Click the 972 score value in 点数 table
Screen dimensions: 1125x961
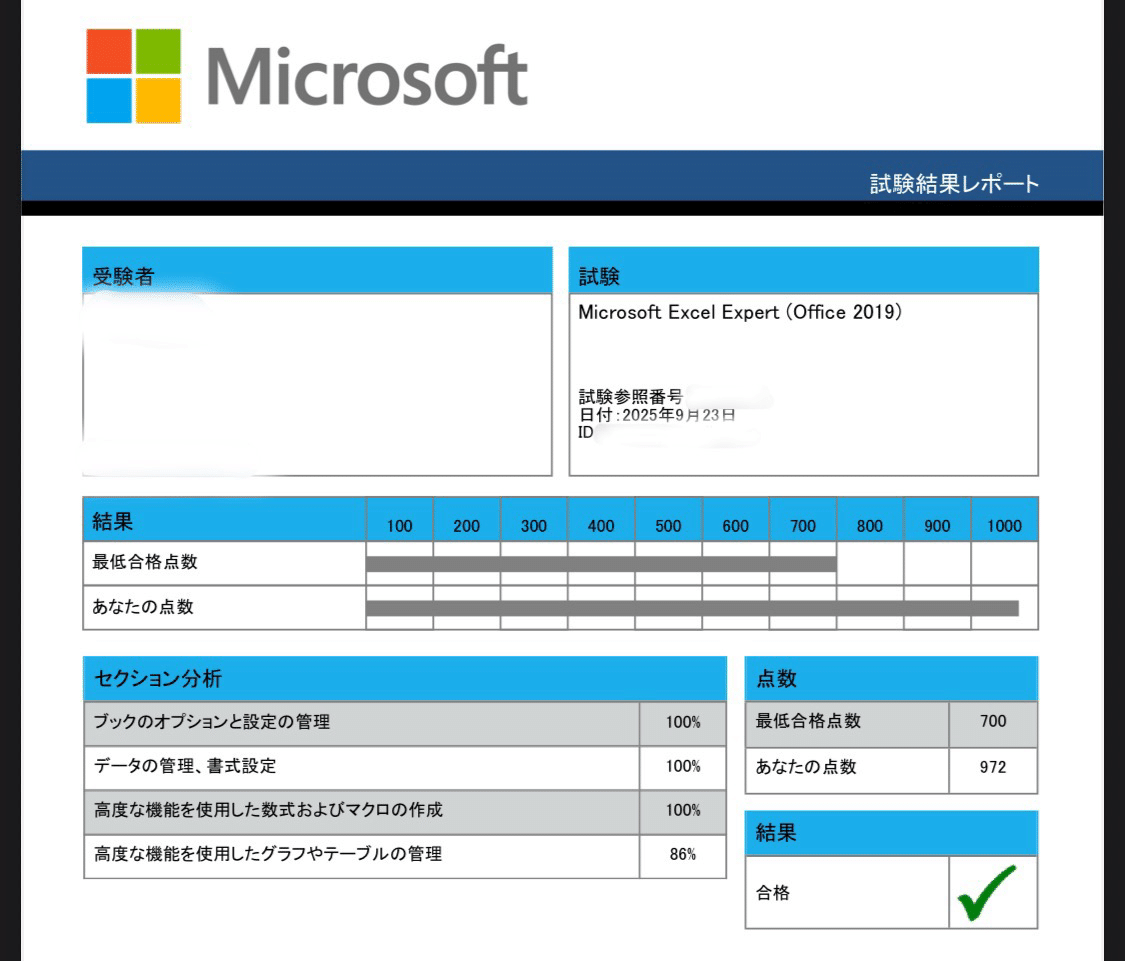(x=993, y=769)
